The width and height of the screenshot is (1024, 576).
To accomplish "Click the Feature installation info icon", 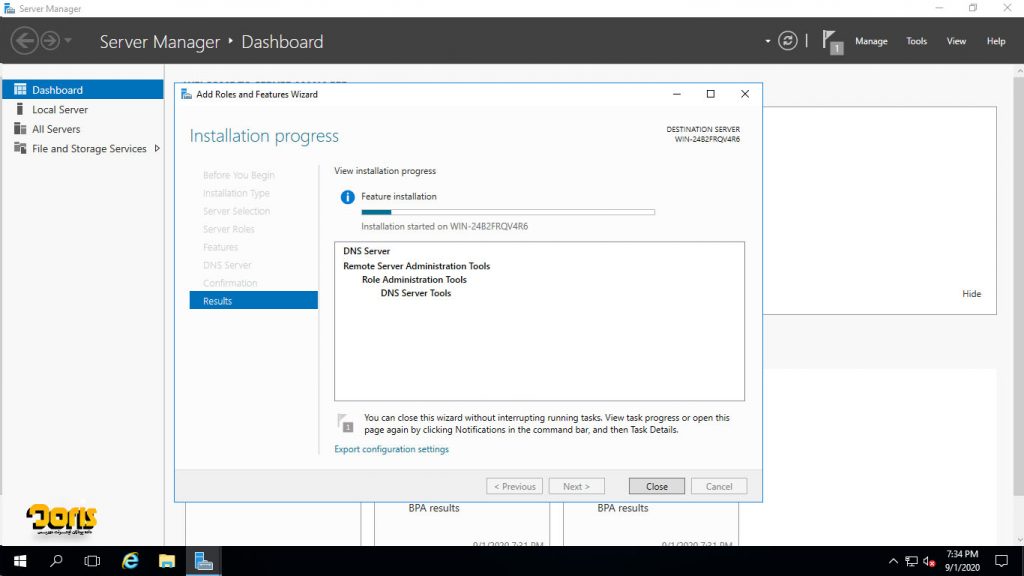I will (x=347, y=197).
